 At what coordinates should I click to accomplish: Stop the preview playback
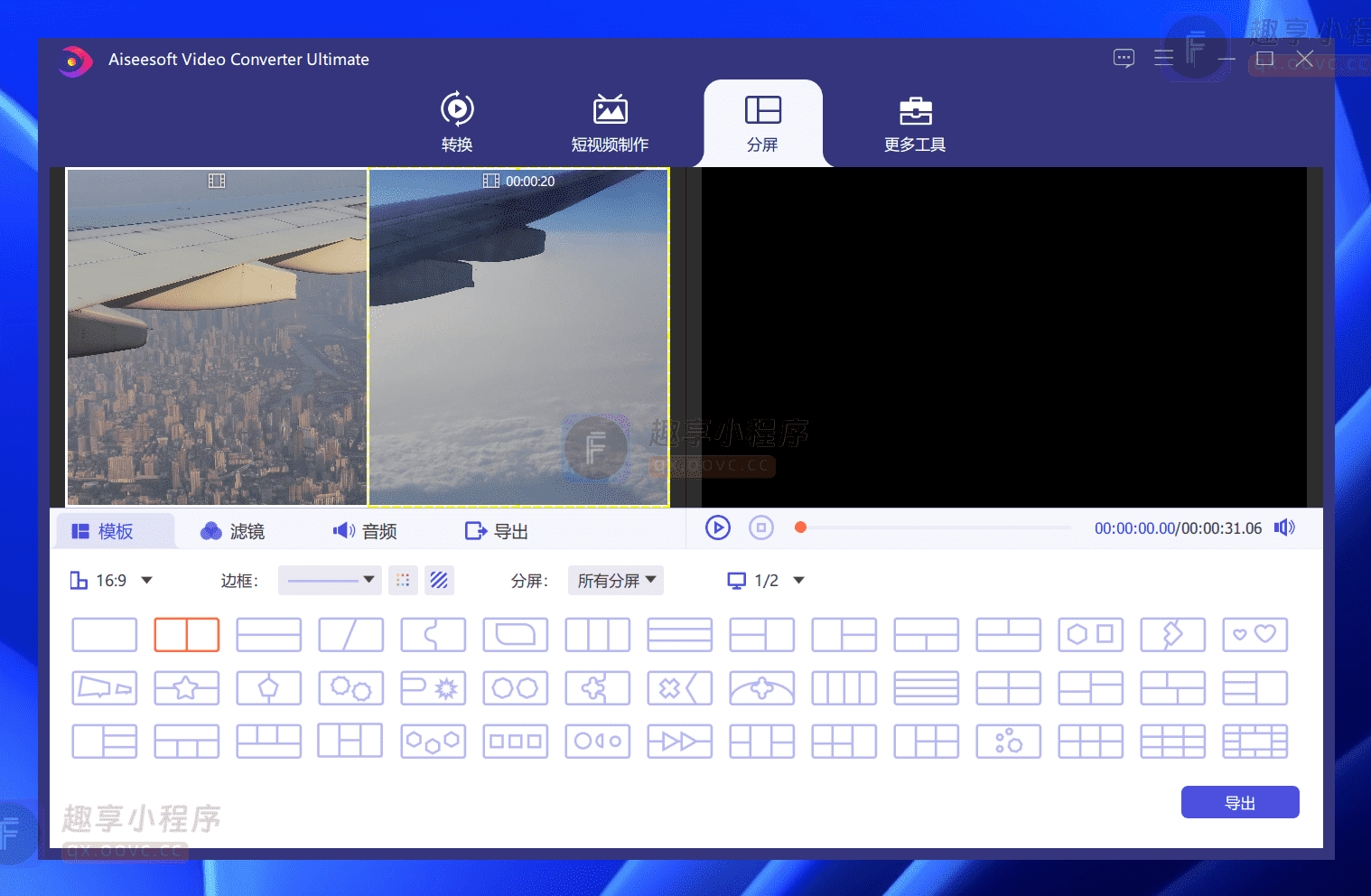click(761, 527)
